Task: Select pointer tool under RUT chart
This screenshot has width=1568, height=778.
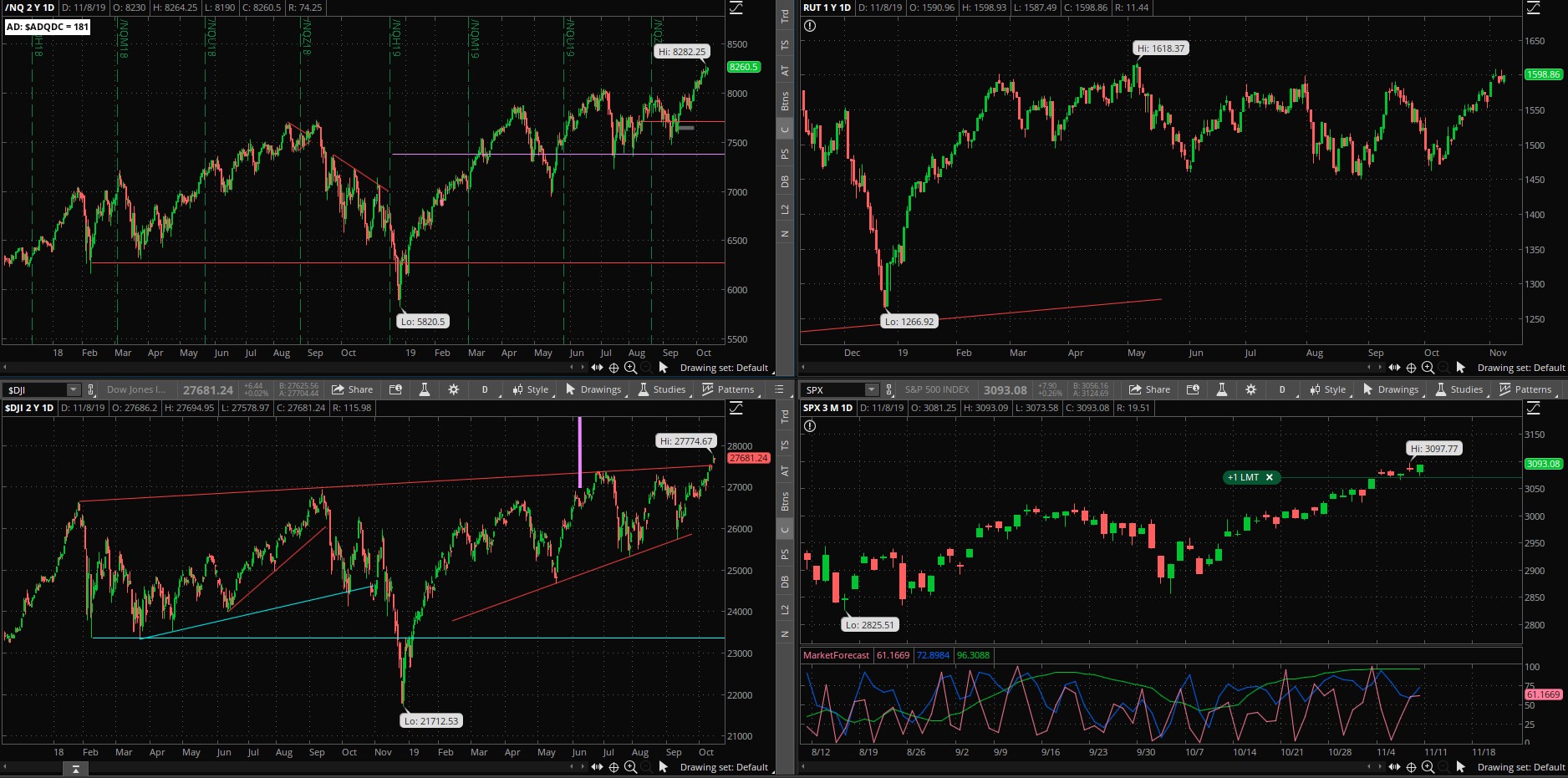Action: (1461, 368)
